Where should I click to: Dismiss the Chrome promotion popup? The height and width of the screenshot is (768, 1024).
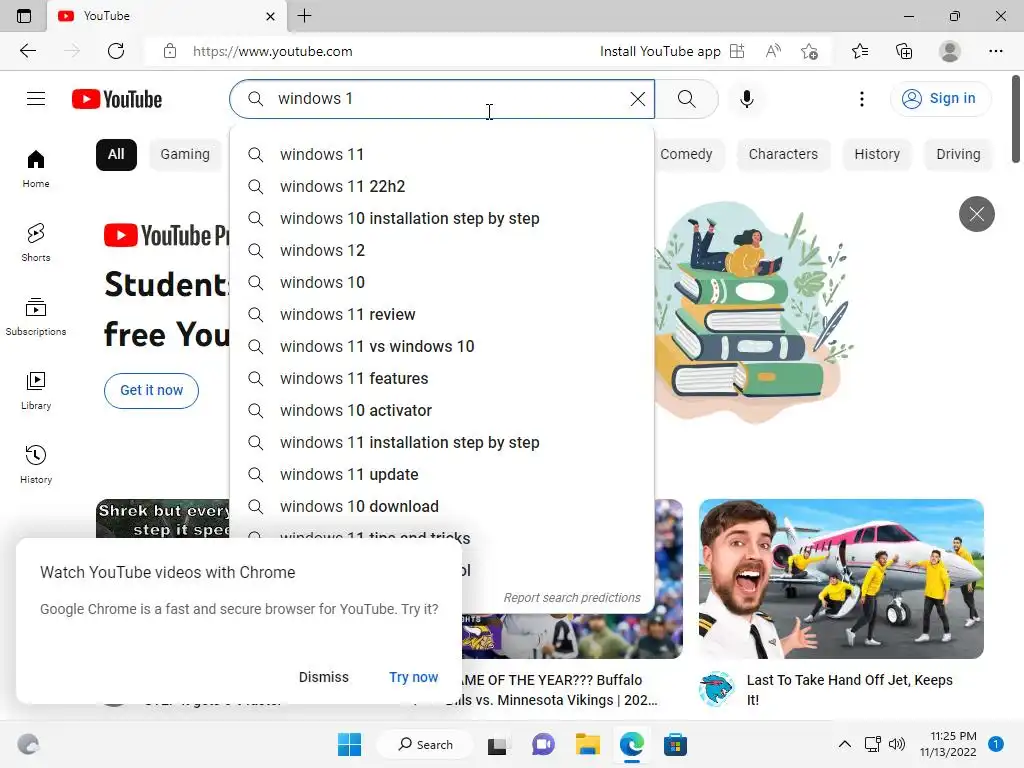pos(323,677)
